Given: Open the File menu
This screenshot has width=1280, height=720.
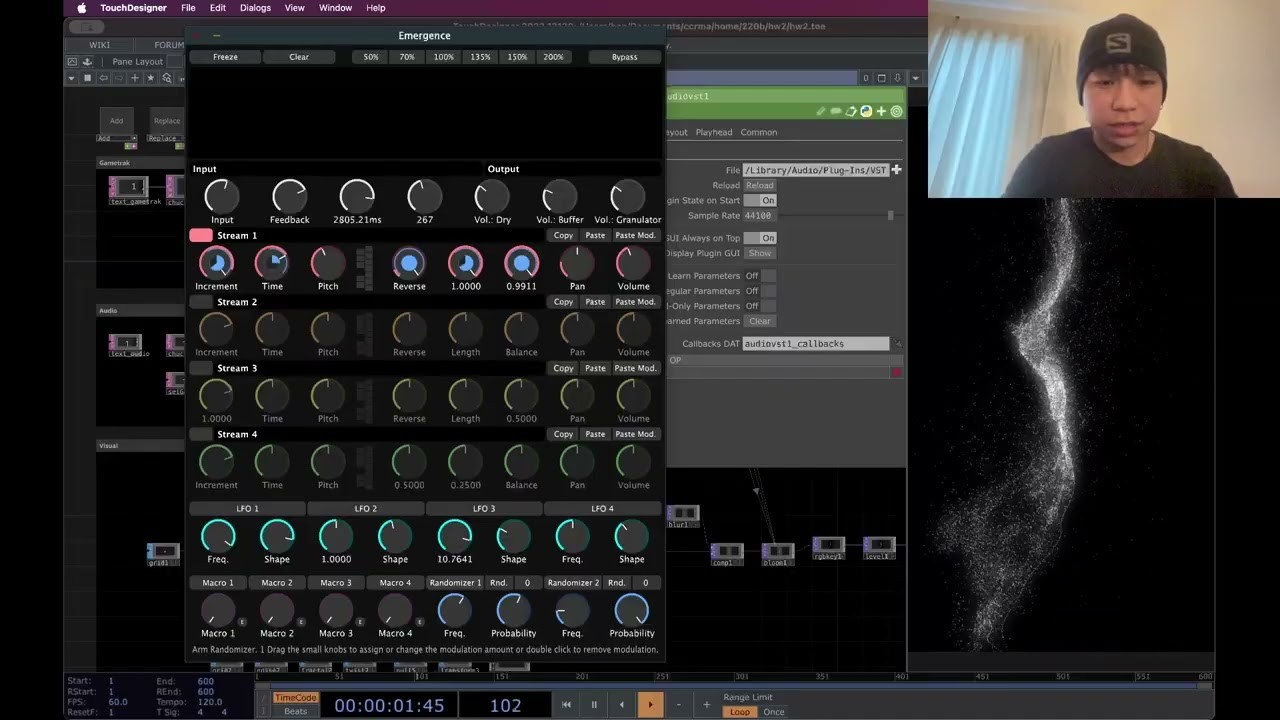Looking at the screenshot, I should pos(188,8).
